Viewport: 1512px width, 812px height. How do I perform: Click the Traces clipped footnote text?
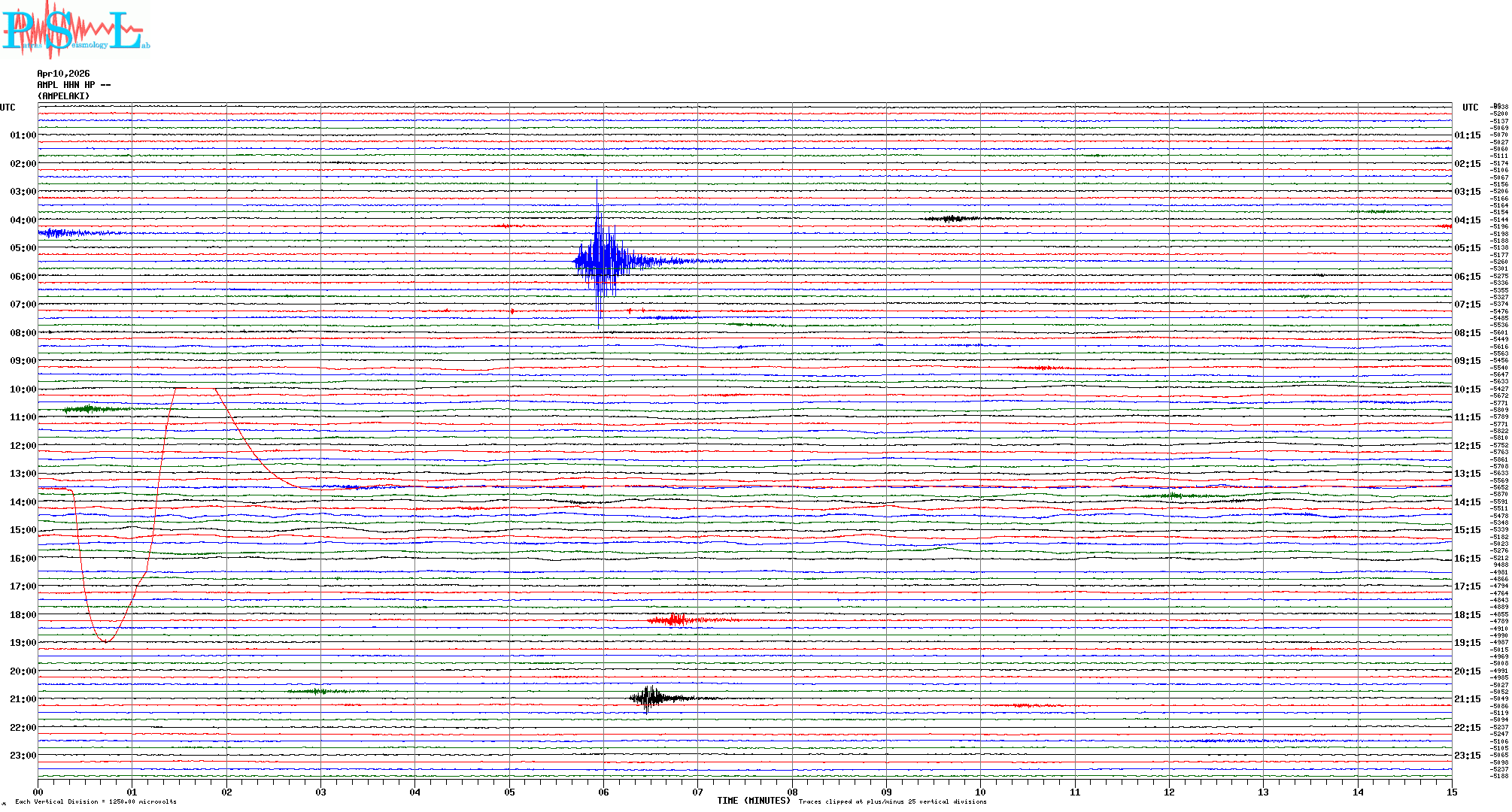892,801
